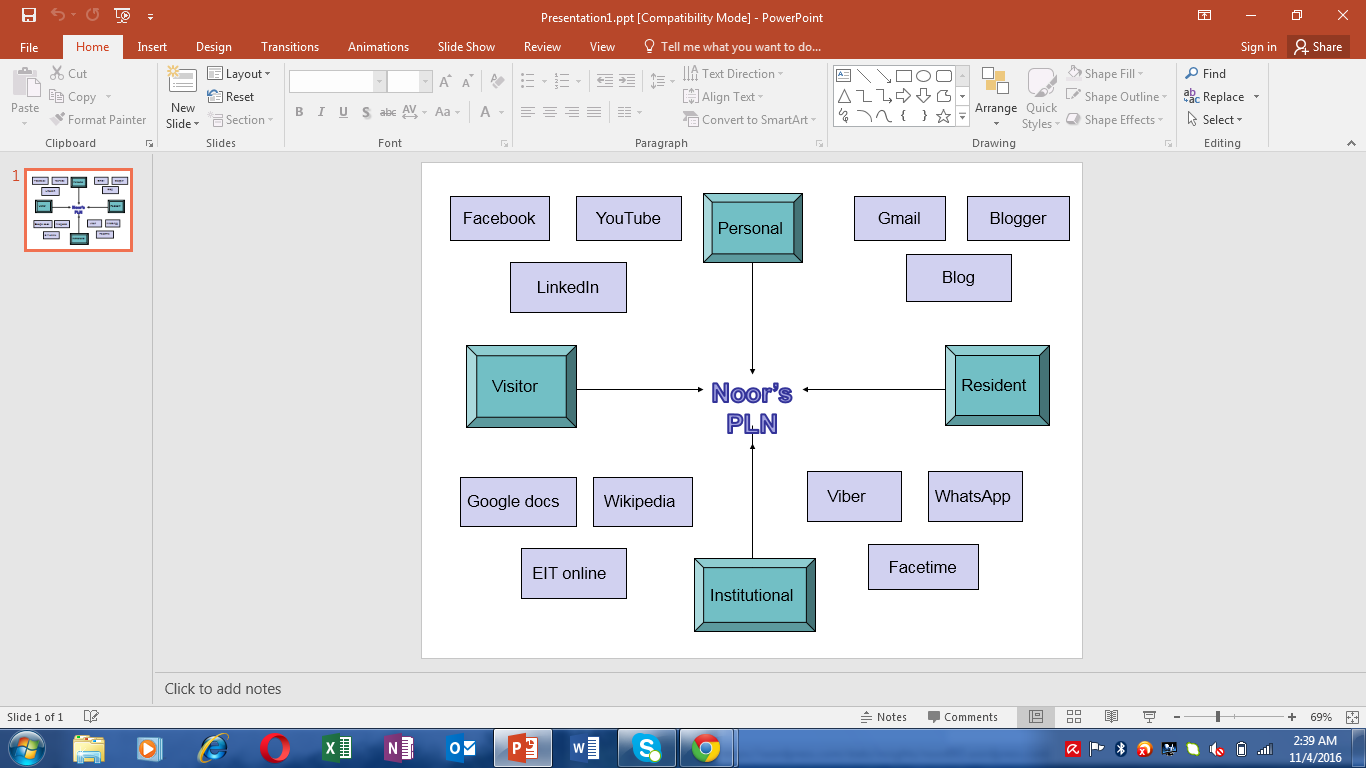This screenshot has width=1366, height=768.
Task: Switch to the Insert tab
Action: pos(152,47)
